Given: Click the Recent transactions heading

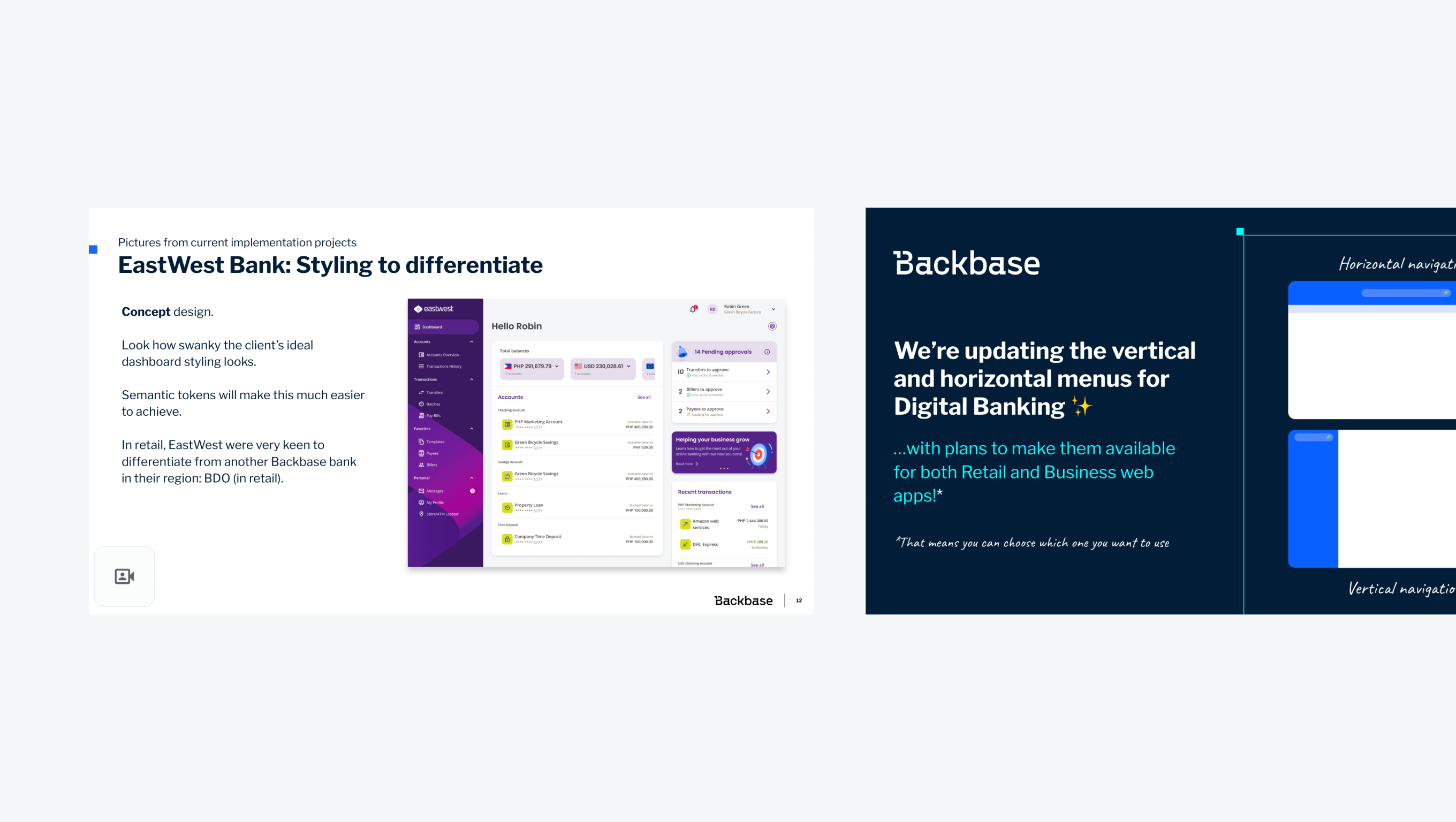Looking at the screenshot, I should (x=704, y=492).
